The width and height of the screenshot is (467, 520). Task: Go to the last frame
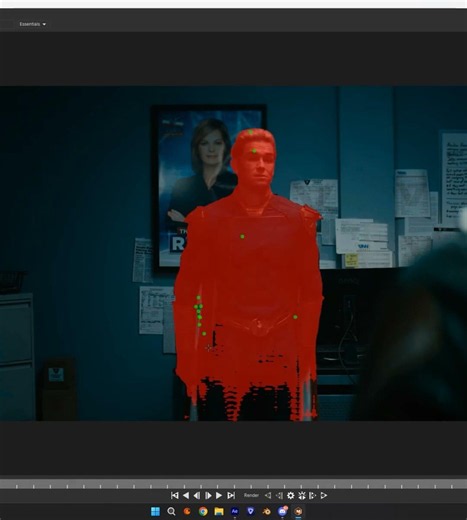231,496
